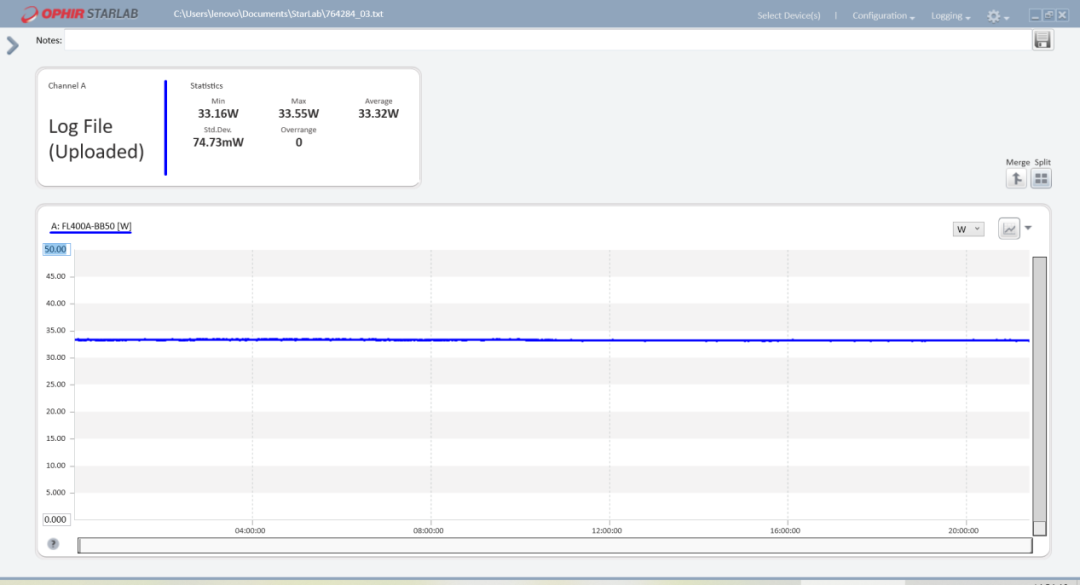
Task: Click the Ophir StarLab logo
Action: pyautogui.click(x=75, y=15)
